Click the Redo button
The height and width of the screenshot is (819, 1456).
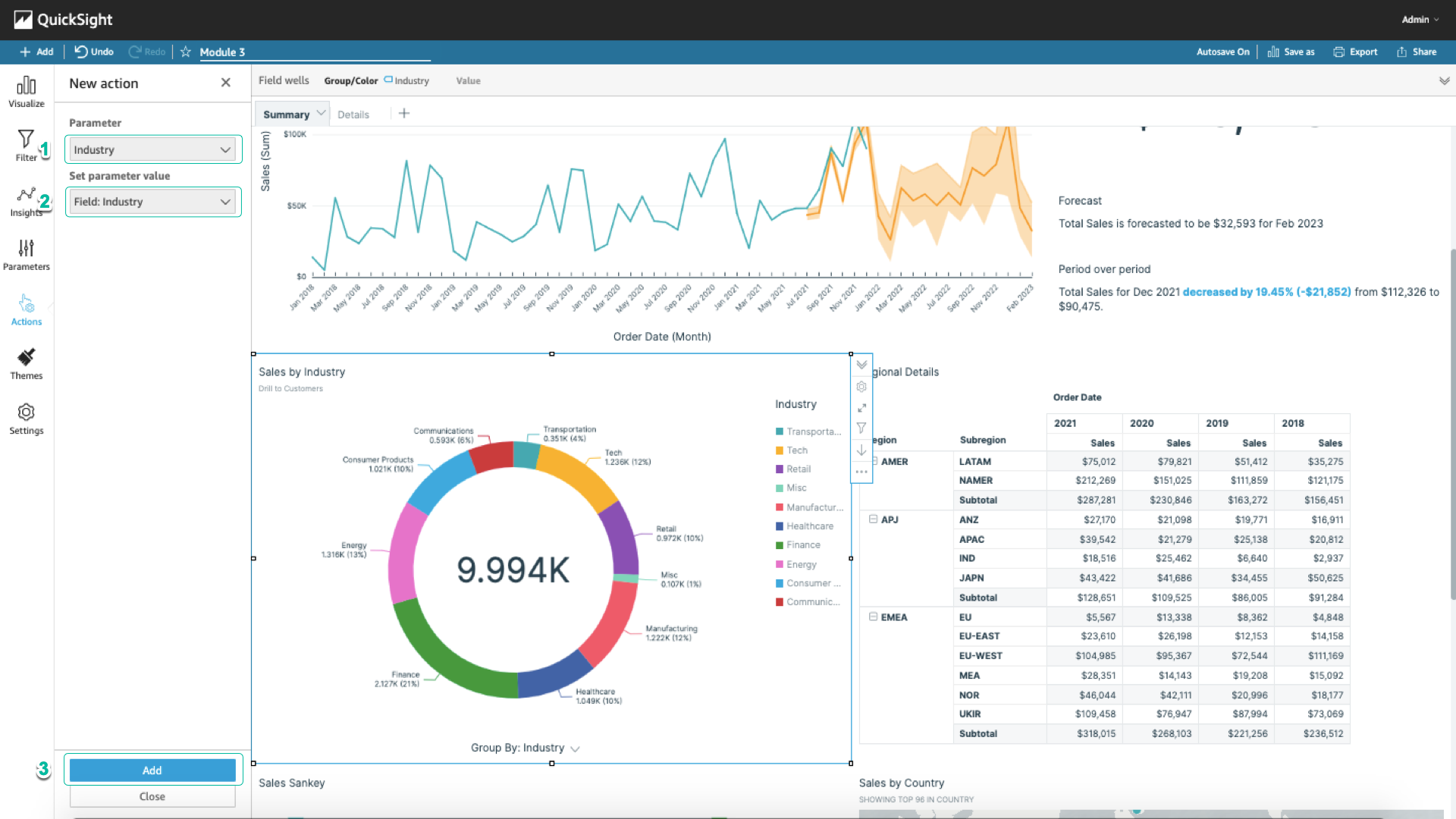[x=147, y=52]
